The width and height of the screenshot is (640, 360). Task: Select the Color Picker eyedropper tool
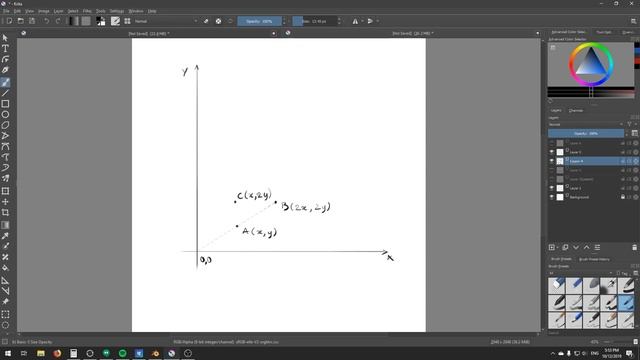coord(5,236)
